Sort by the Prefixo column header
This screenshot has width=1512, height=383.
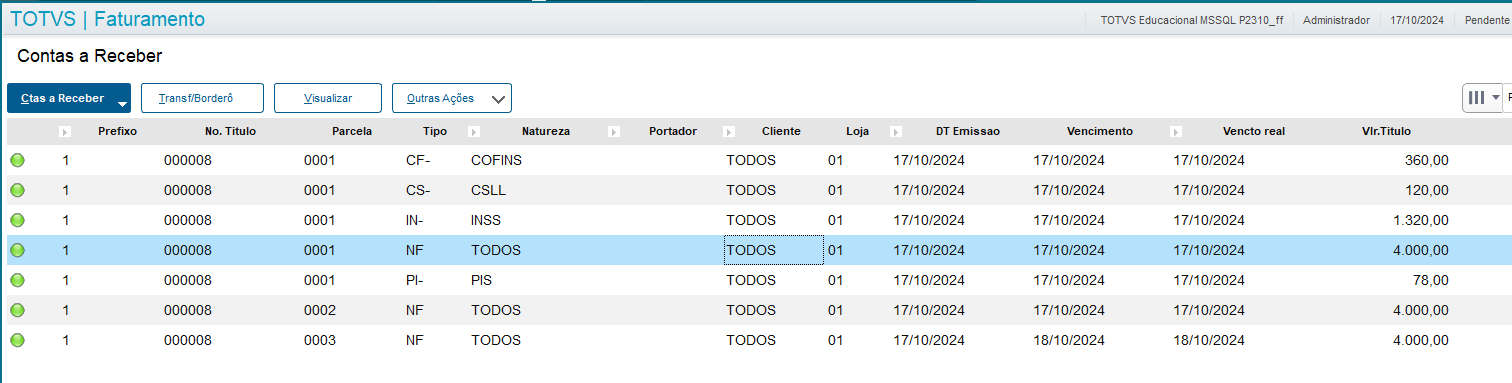117,131
